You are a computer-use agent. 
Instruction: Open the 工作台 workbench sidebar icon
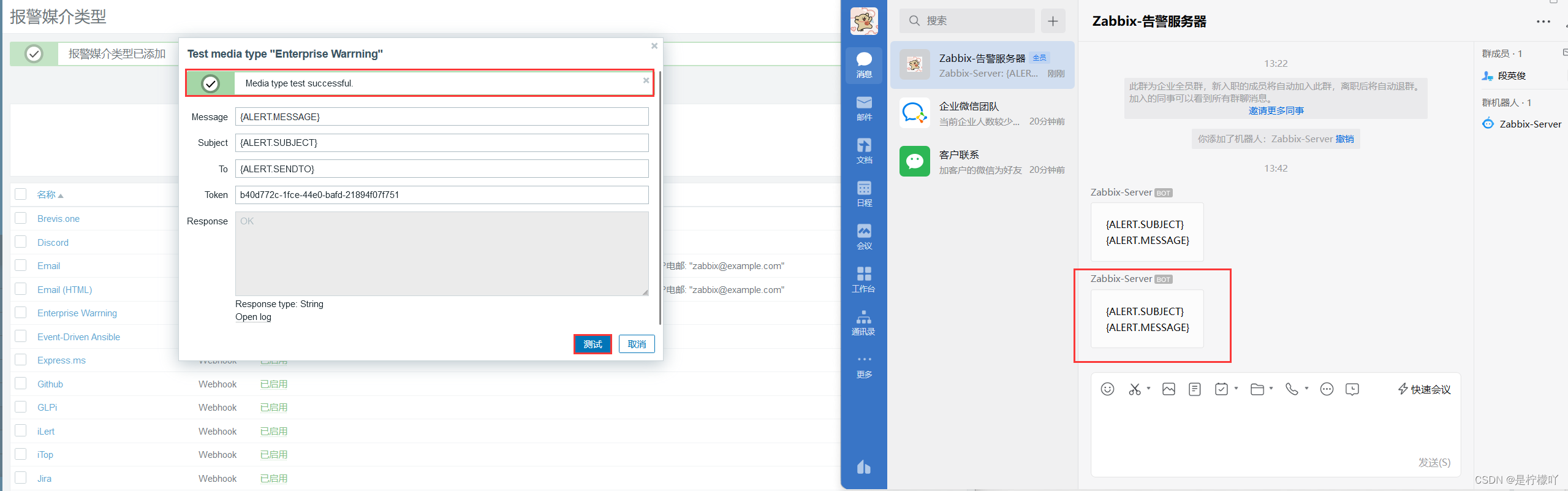point(864,280)
